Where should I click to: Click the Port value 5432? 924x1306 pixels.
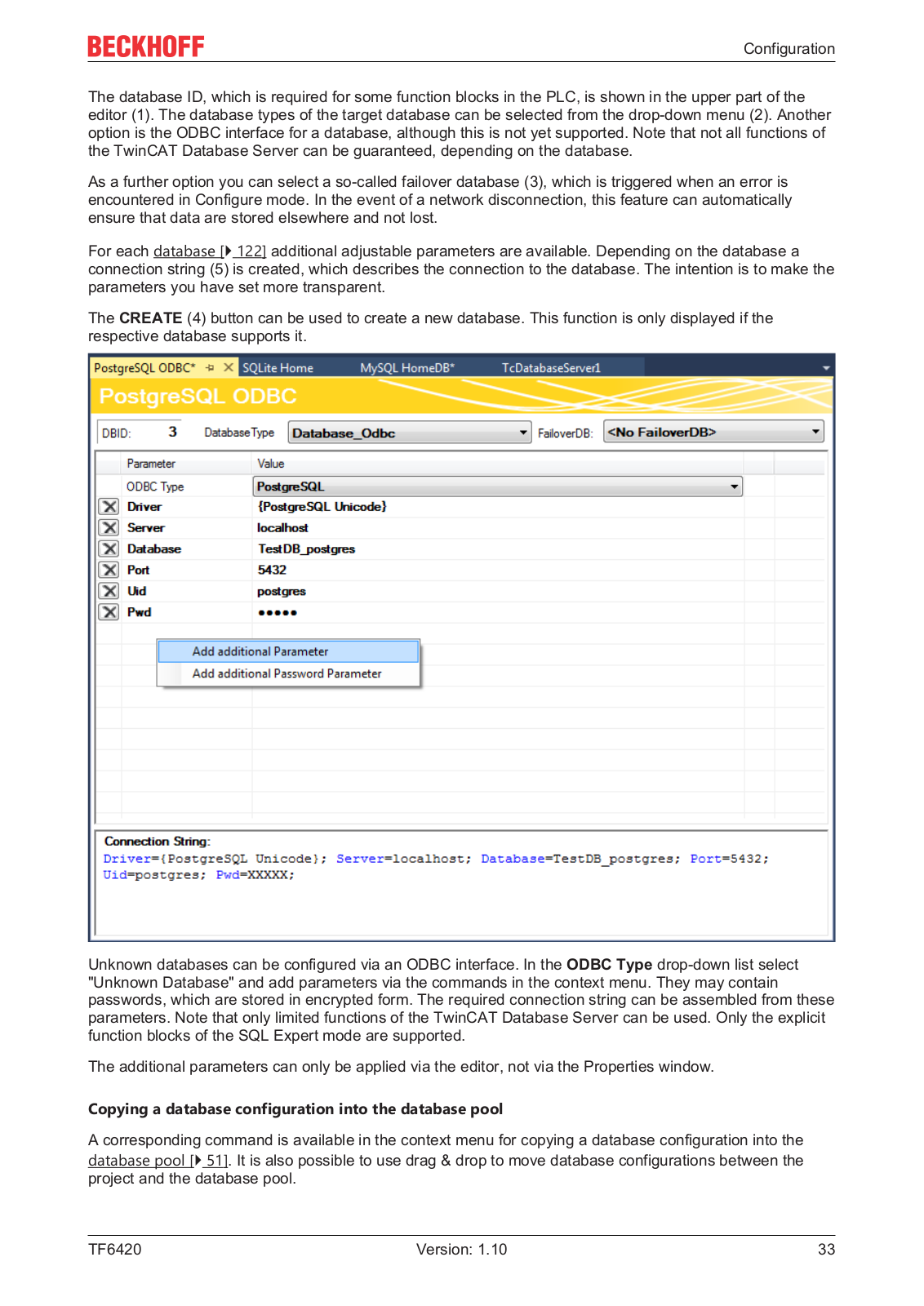(x=272, y=570)
